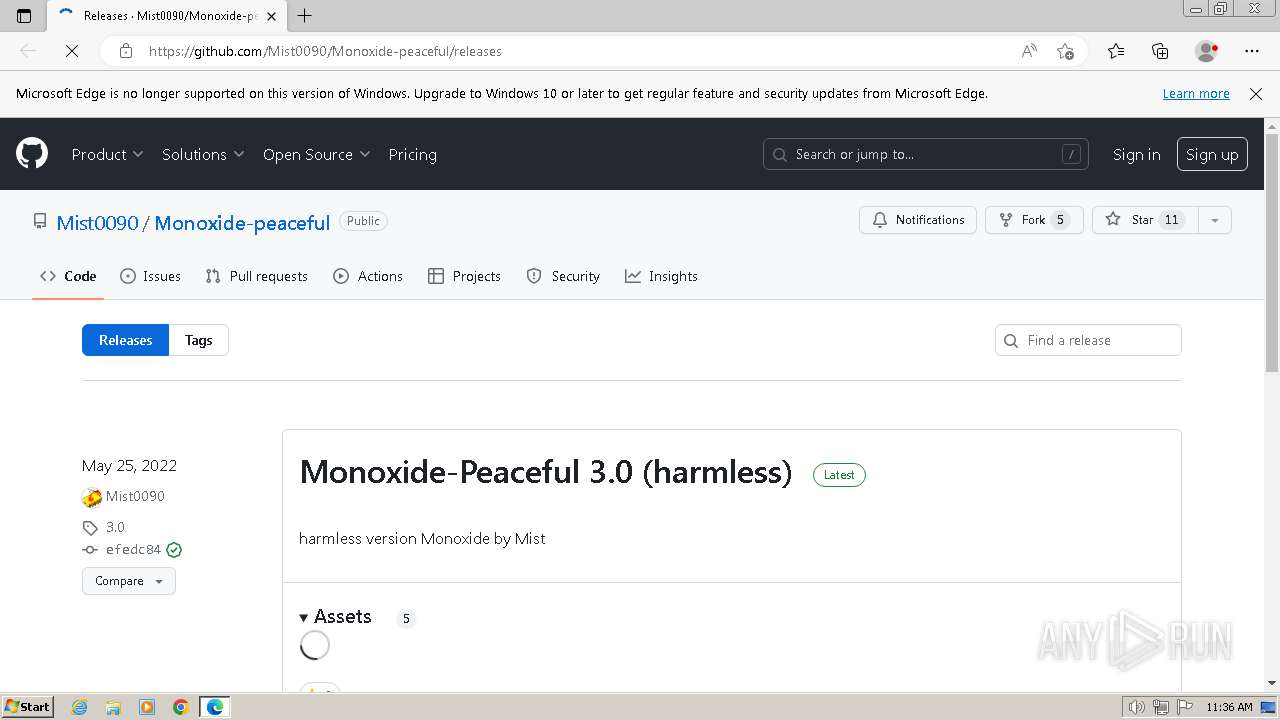Image resolution: width=1280 pixels, height=720 pixels.
Task: Open the Edge profile avatar
Action: tap(1206, 51)
